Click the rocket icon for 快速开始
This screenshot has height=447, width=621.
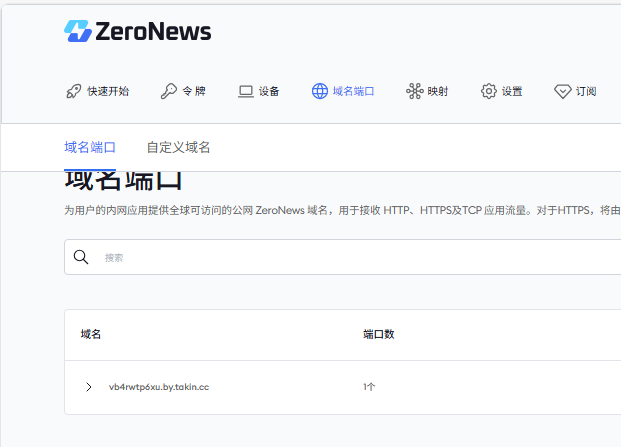click(74, 91)
